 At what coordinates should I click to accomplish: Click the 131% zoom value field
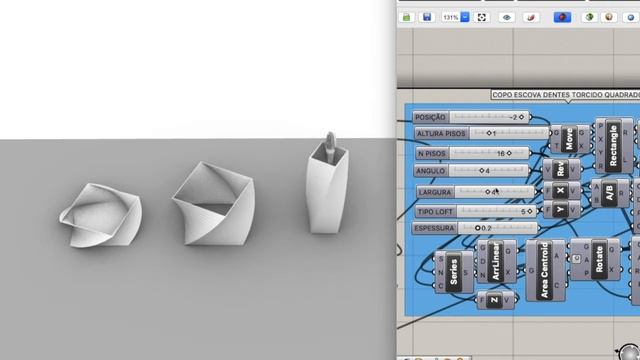coord(451,18)
